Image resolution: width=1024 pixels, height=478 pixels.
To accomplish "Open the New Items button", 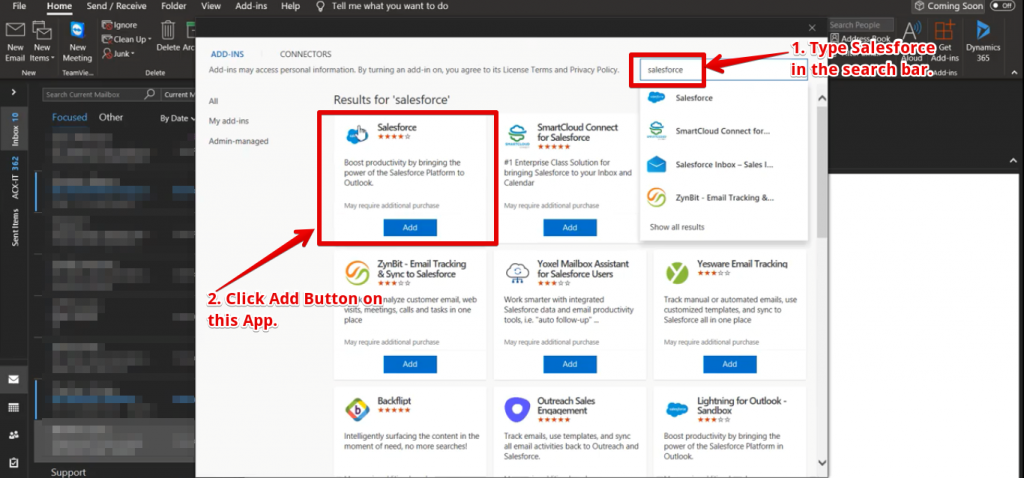I will click(x=42, y=43).
